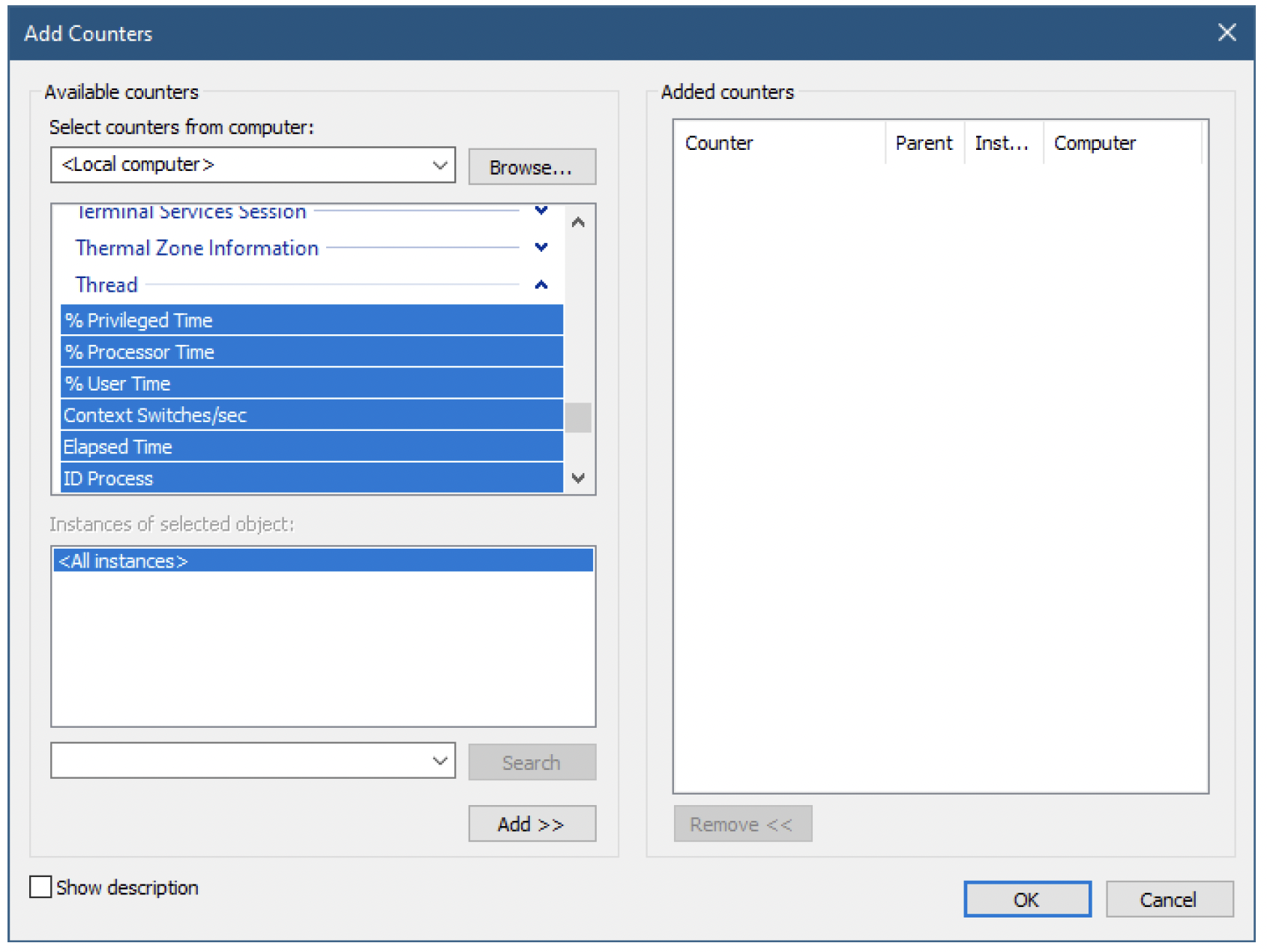This screenshot has height=952, width=1267.
Task: Enable Show description checkbox
Action: tap(40, 887)
